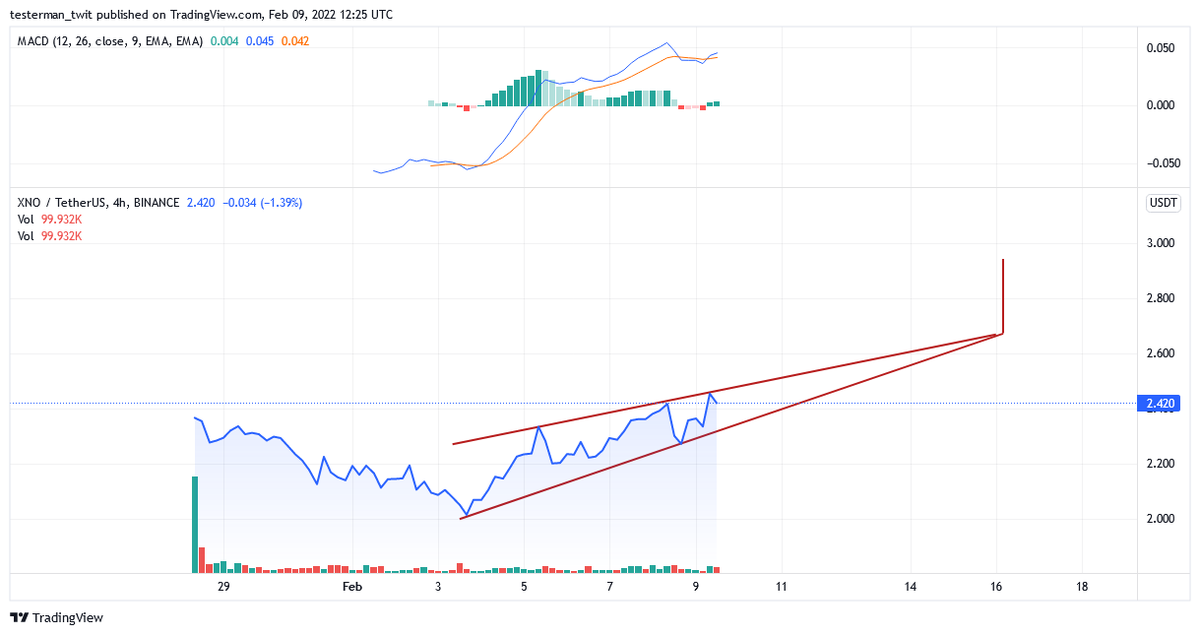
Task: Select the MACD histogram value 0.004
Action: pyautogui.click(x=225, y=42)
